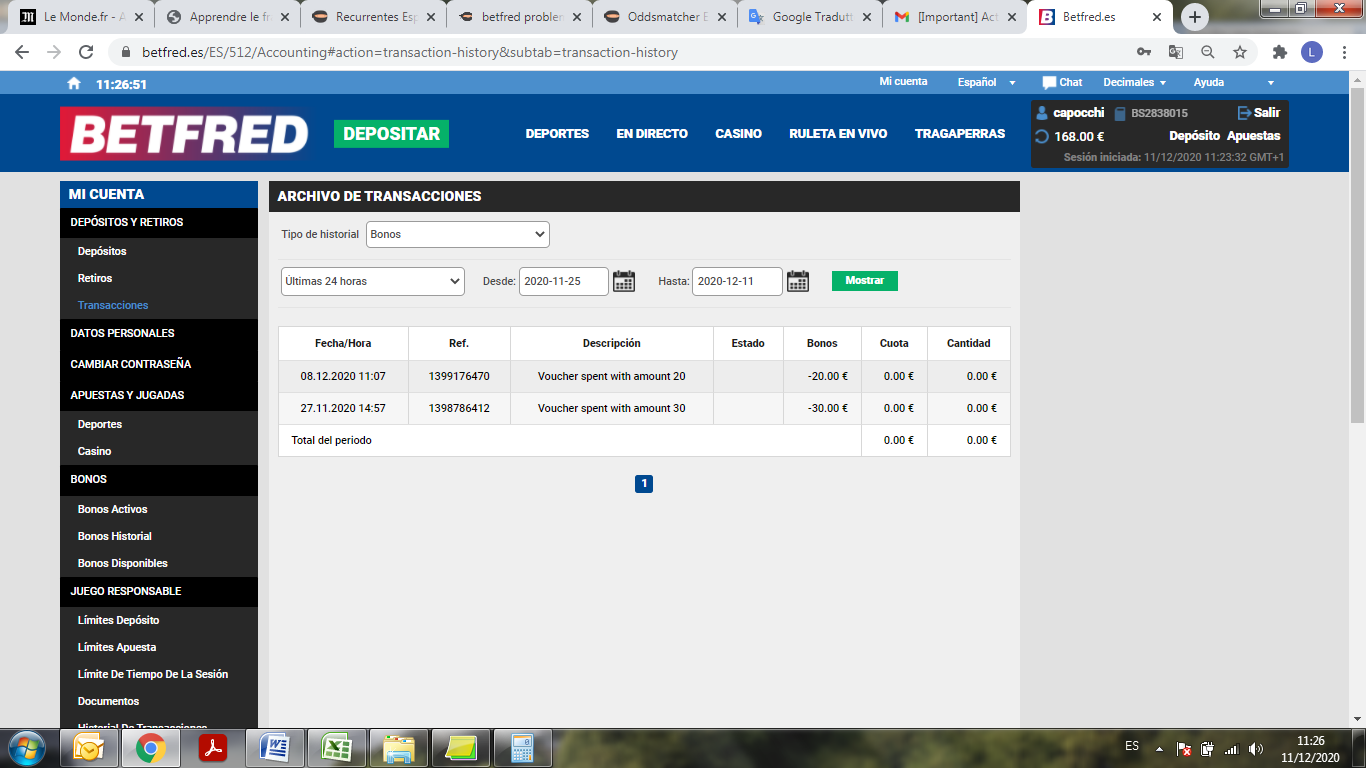1366x768 pixels.
Task: Open Word from the taskbar
Action: [275, 748]
